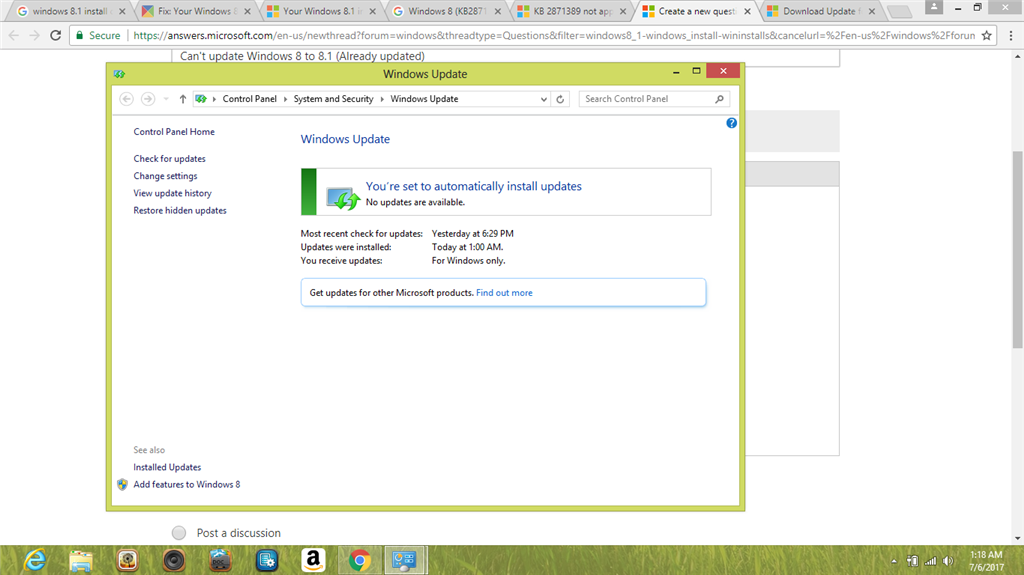Viewport: 1024px width, 575px height.
Task: Expand chevron after System and Security breadcrumb
Action: (382, 99)
